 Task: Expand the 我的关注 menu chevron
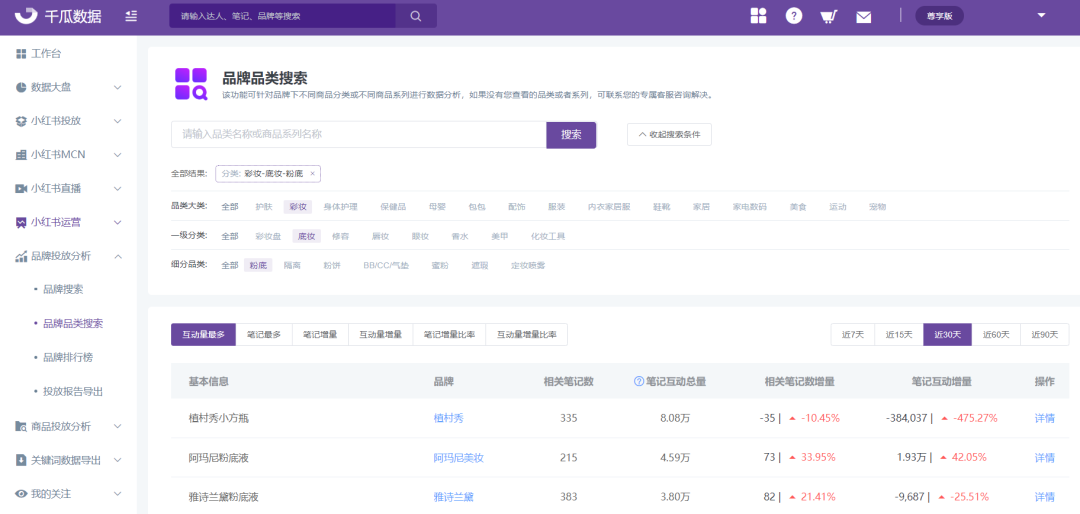[118, 494]
